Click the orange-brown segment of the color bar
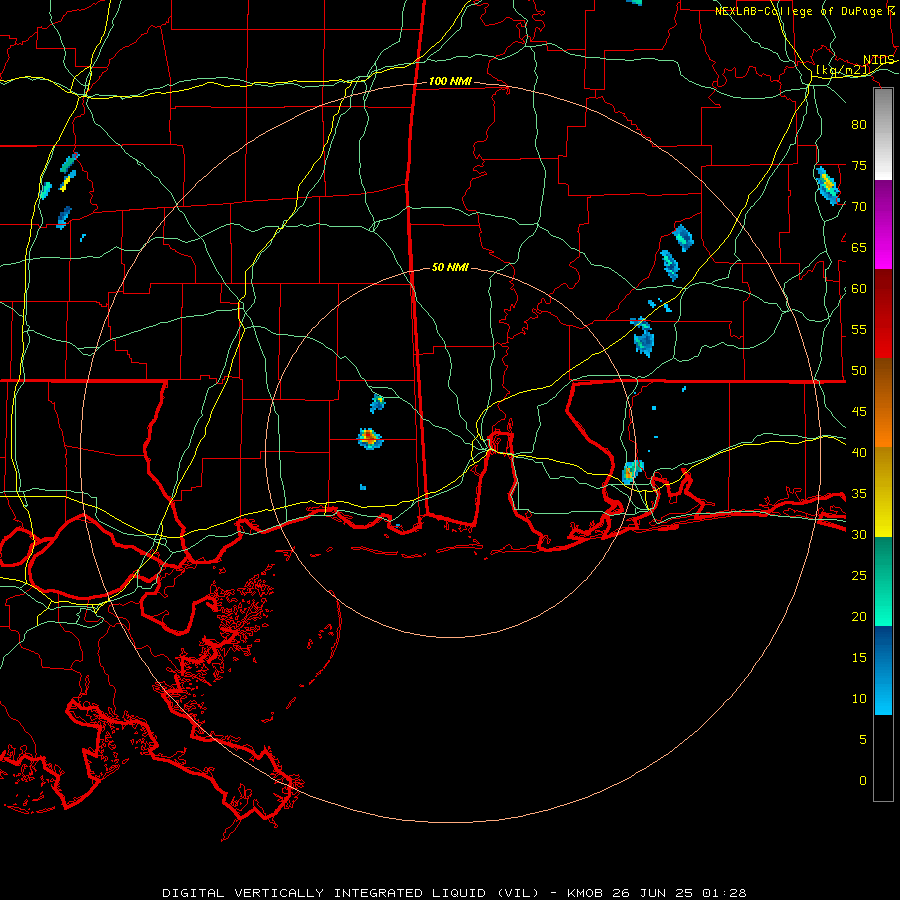900x900 pixels. [883, 402]
